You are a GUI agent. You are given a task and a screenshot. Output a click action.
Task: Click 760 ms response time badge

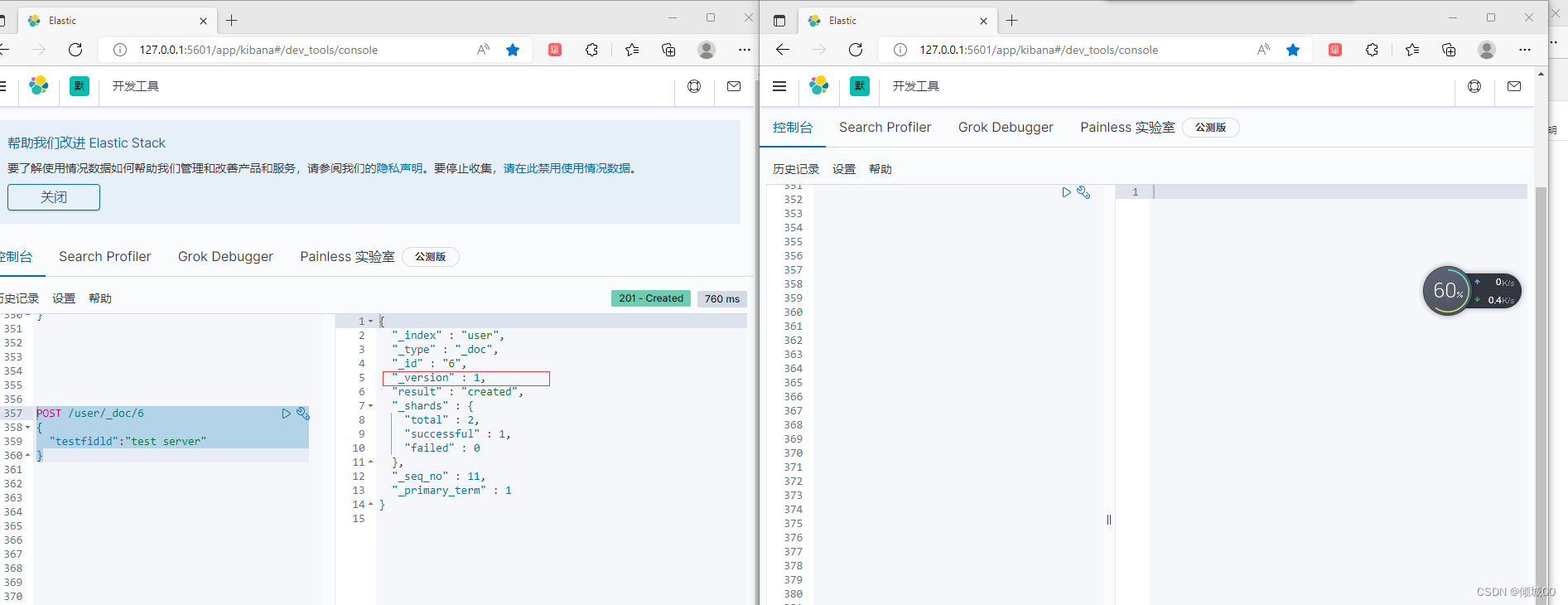pyautogui.click(x=722, y=299)
